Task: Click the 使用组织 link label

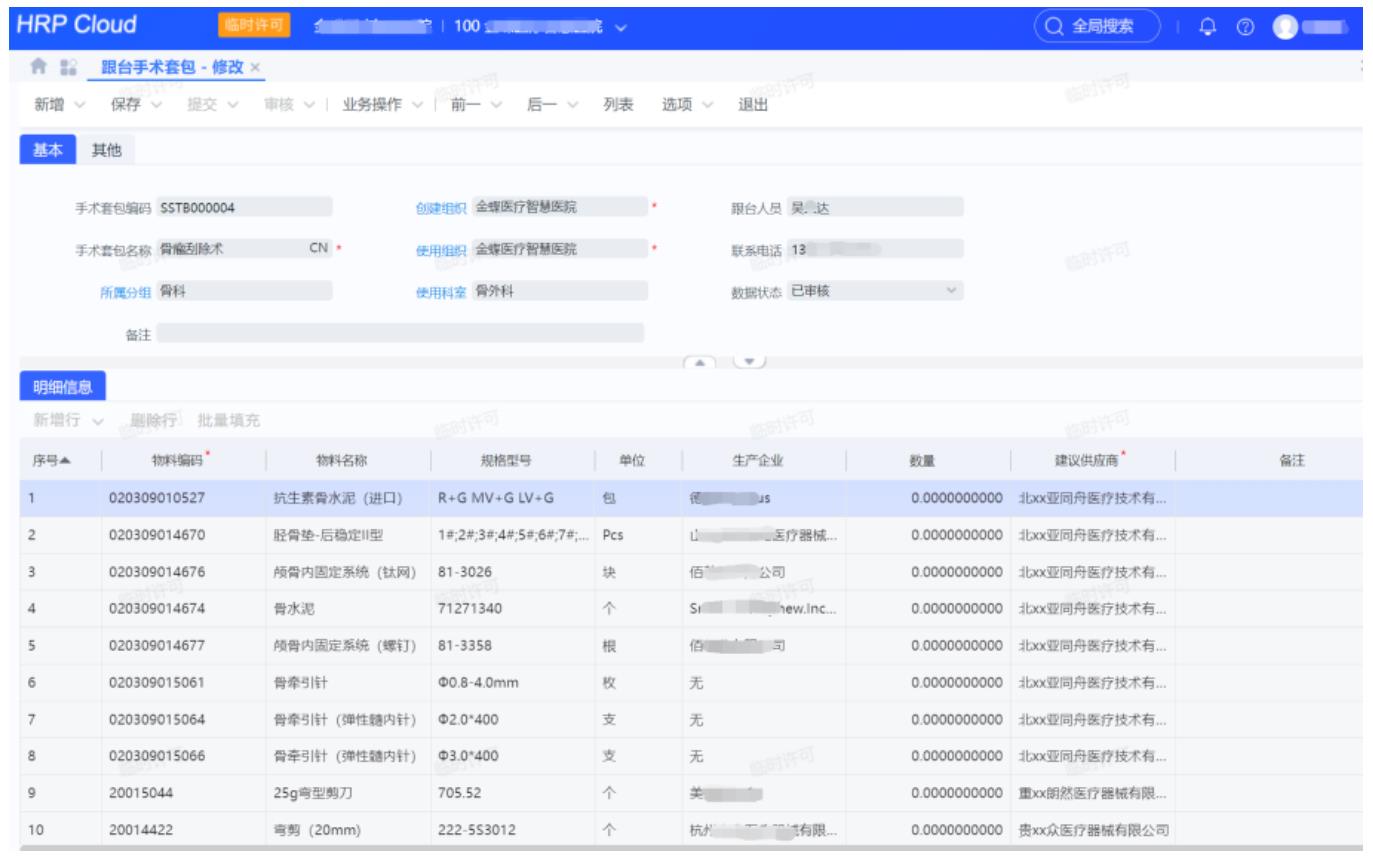Action: [x=441, y=250]
